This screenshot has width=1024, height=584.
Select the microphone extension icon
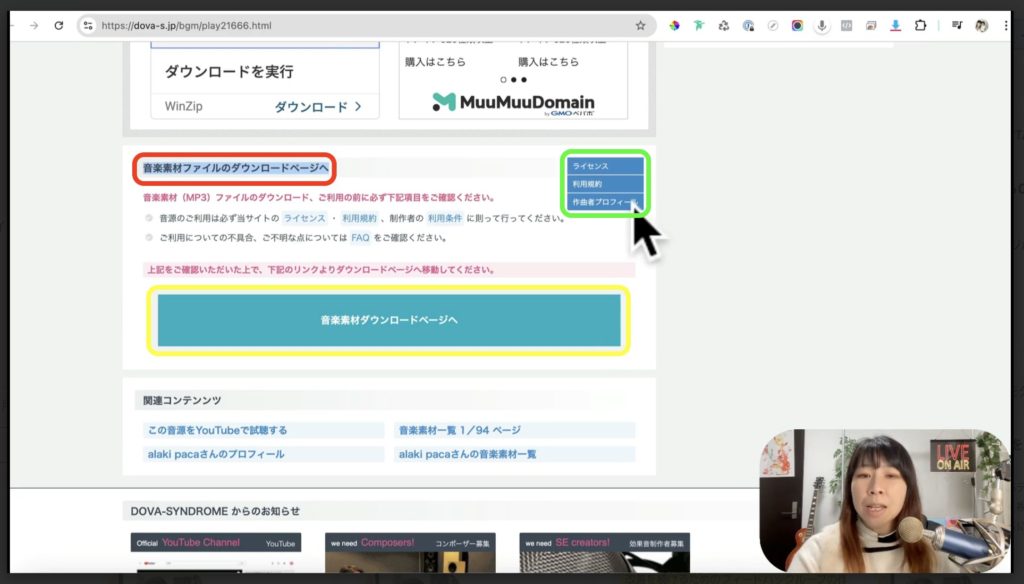(821, 24)
